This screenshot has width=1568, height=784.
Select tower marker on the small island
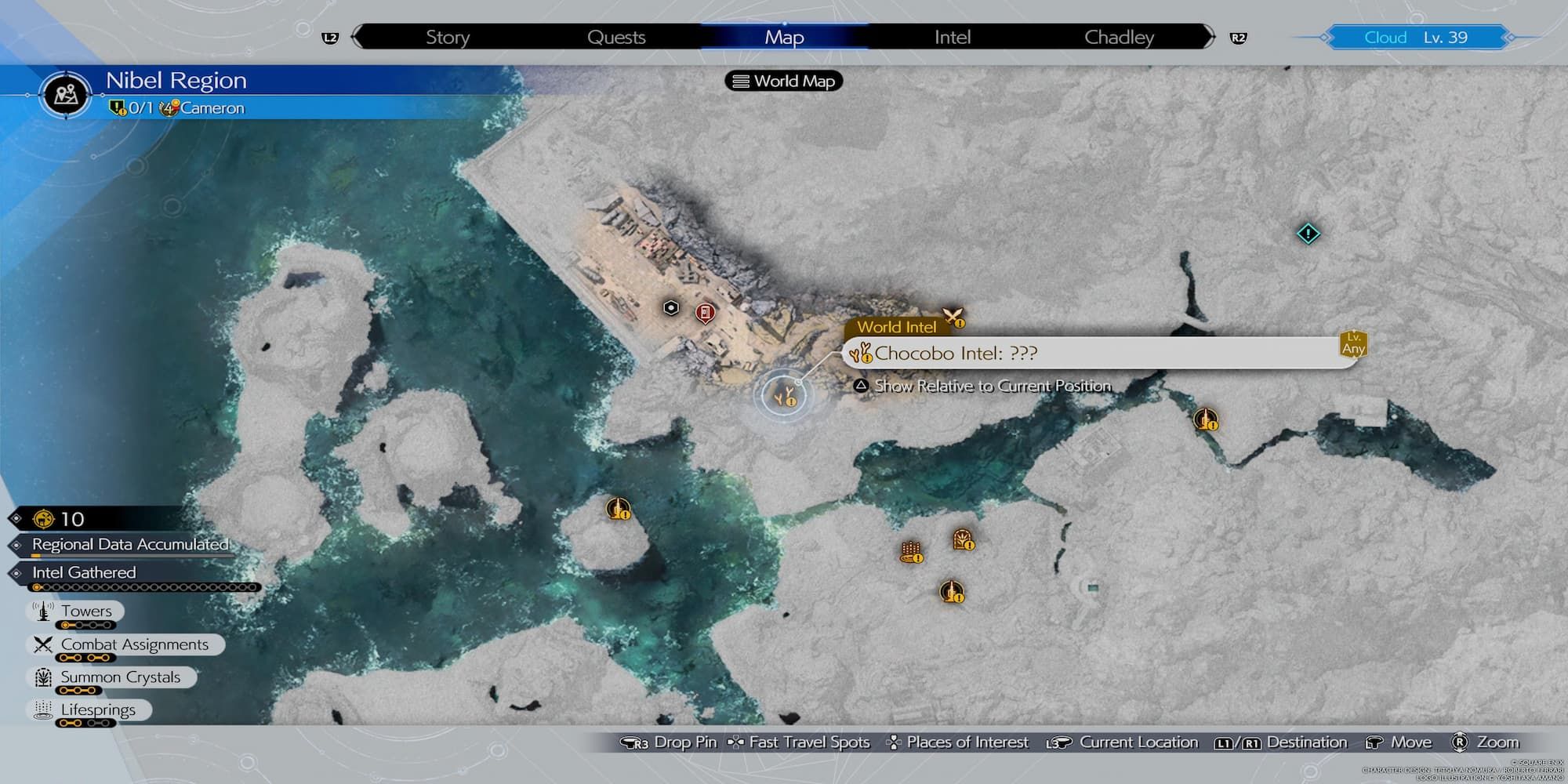pyautogui.click(x=619, y=509)
